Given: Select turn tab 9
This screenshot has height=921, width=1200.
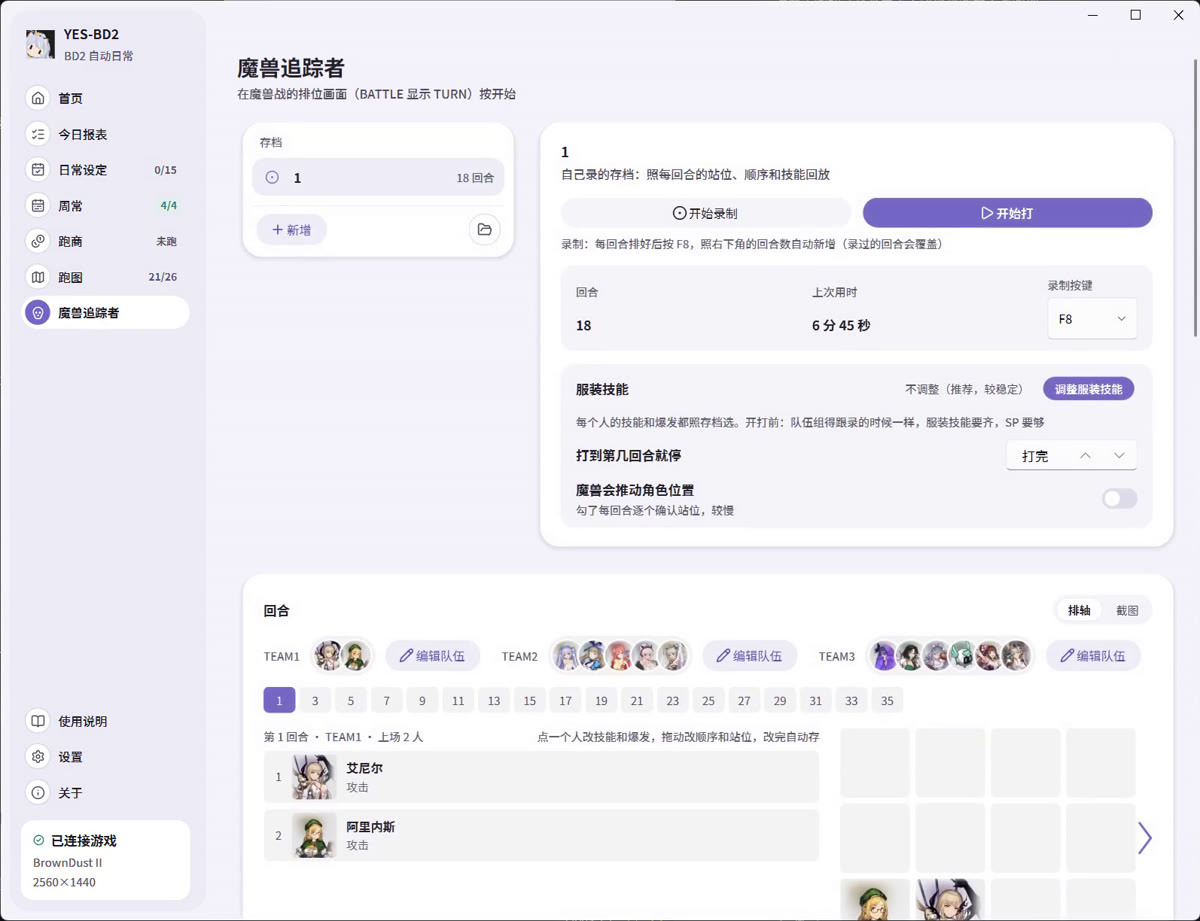Looking at the screenshot, I should point(422,701).
